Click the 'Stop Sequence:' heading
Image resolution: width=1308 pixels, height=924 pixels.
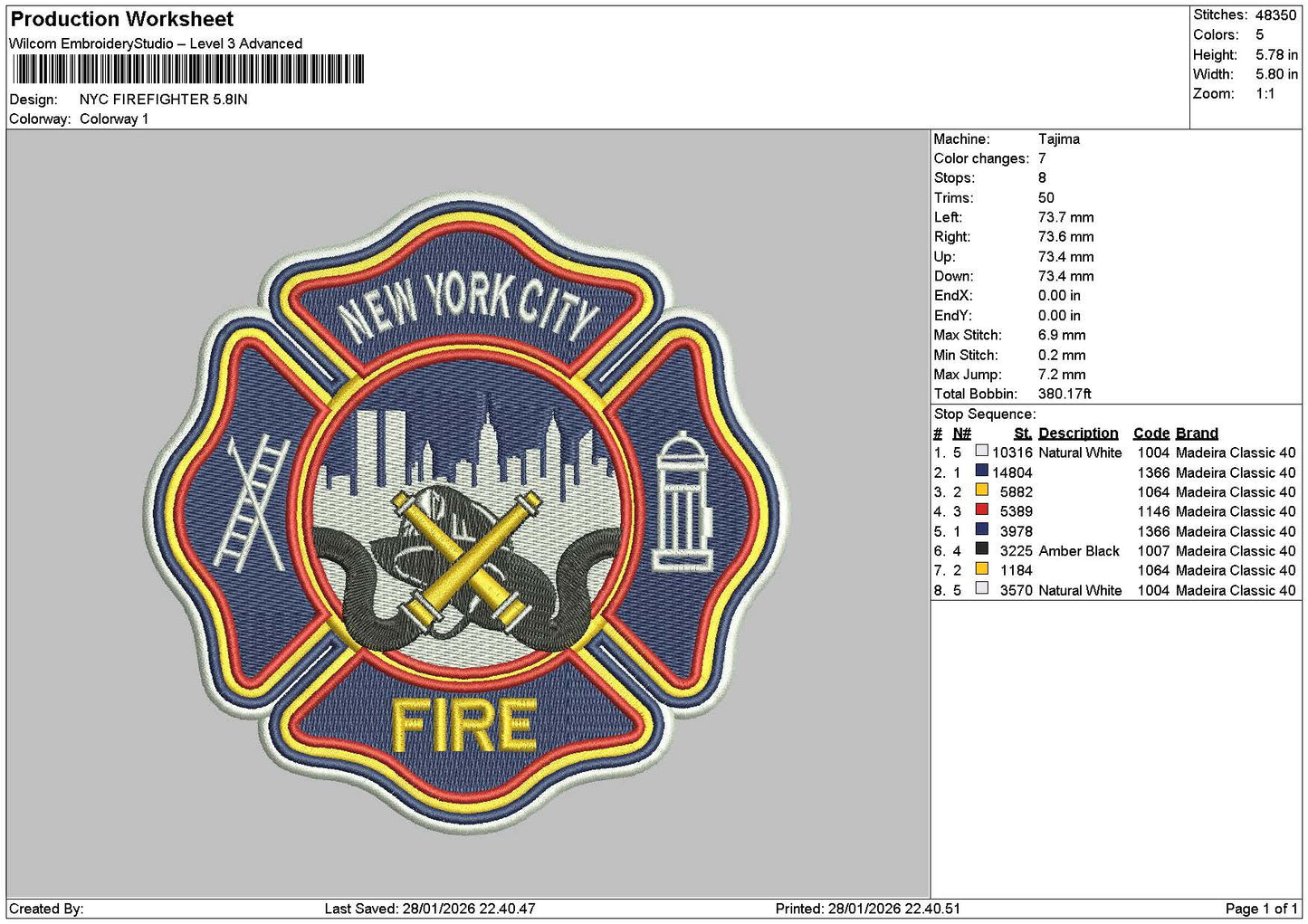tap(985, 414)
